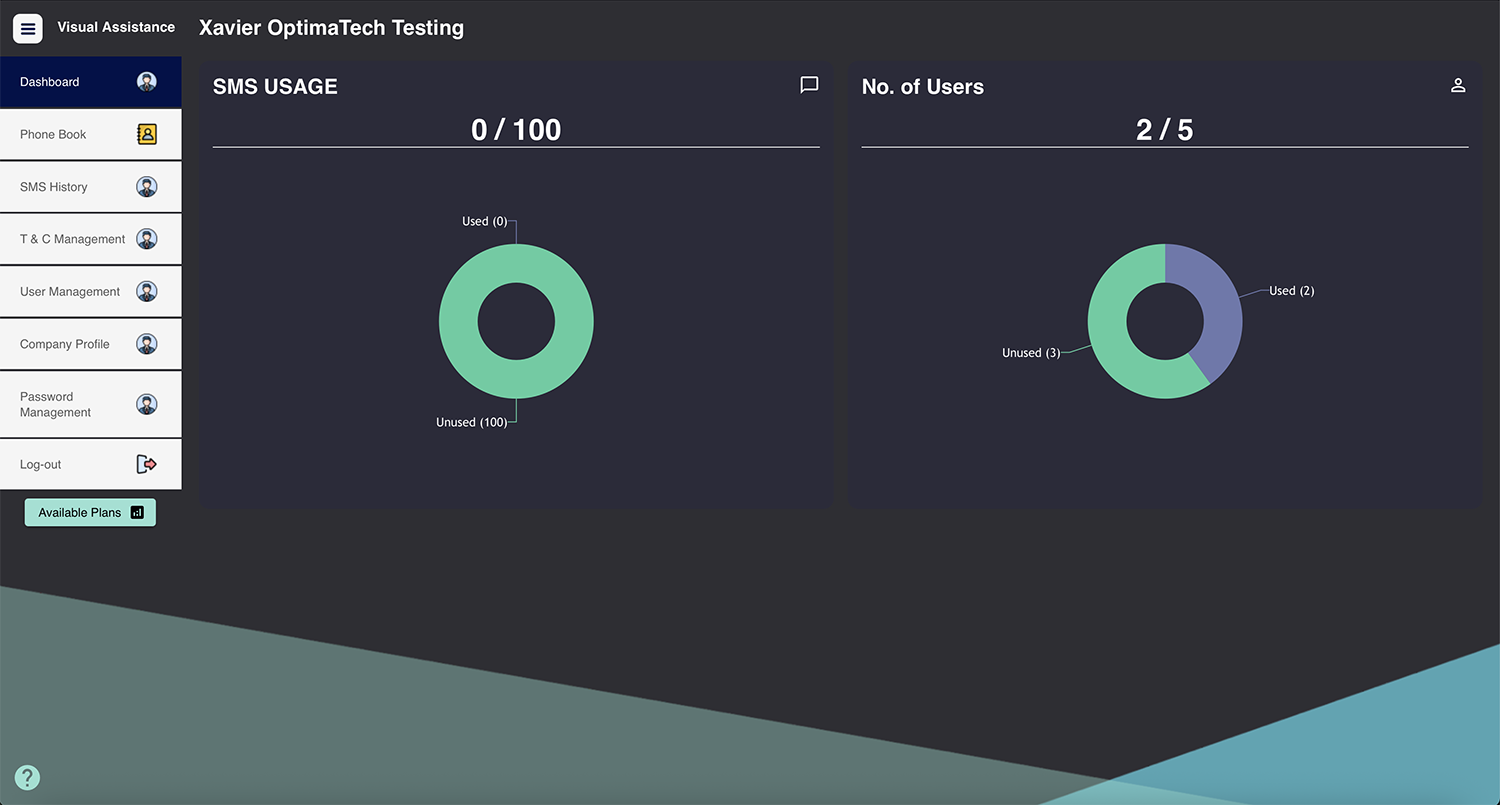The image size is (1500, 805).
Task: Click the Password Management avatar icon
Action: click(147, 404)
